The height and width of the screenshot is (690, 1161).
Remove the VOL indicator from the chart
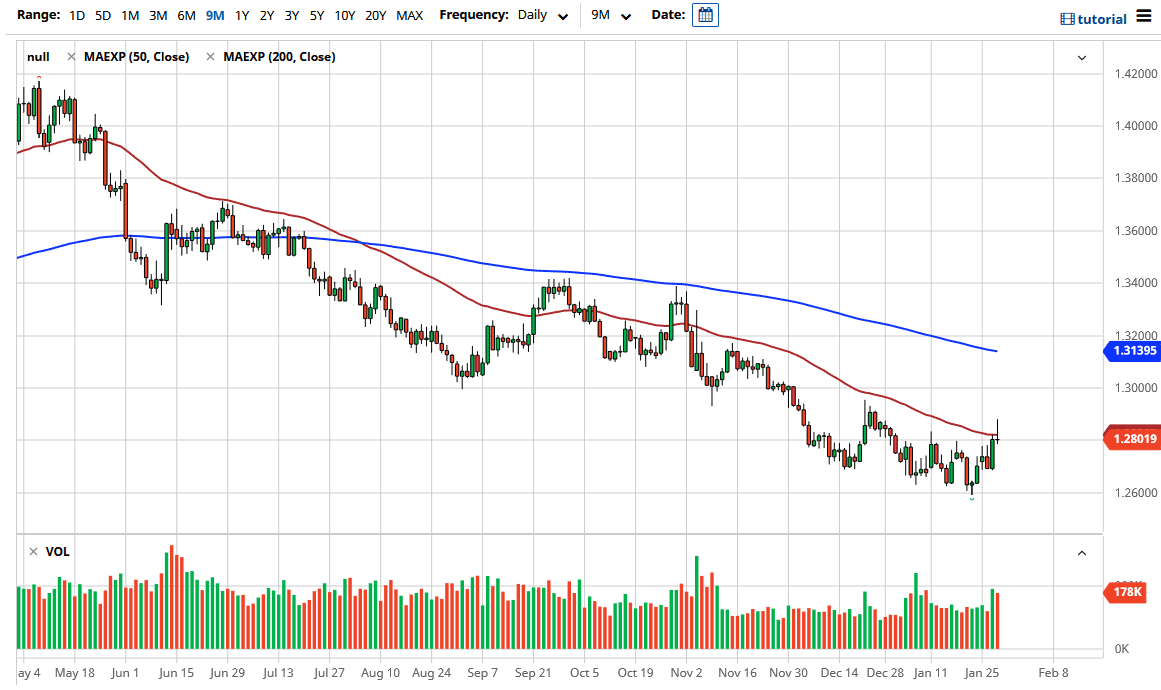[33, 551]
